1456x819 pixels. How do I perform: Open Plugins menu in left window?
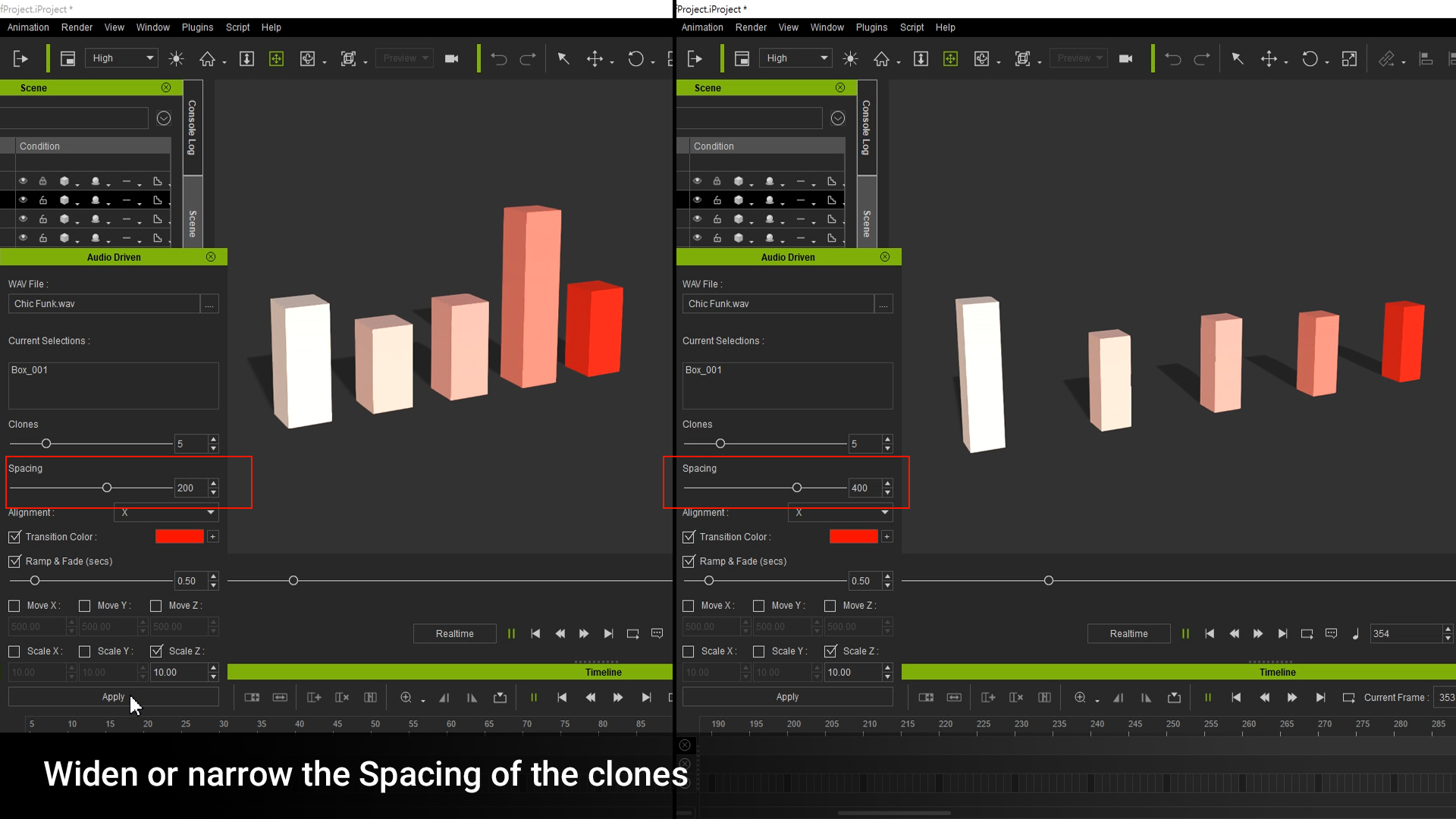[197, 27]
